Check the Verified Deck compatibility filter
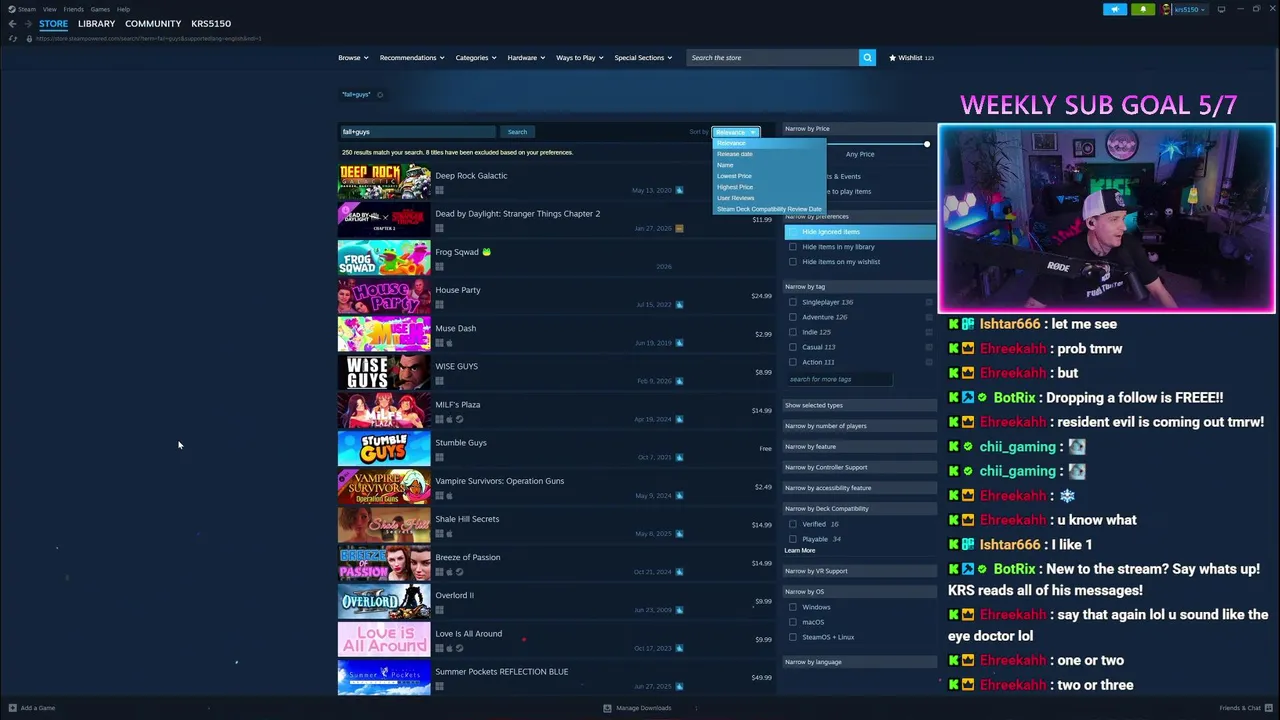This screenshot has height=720, width=1280. (793, 524)
